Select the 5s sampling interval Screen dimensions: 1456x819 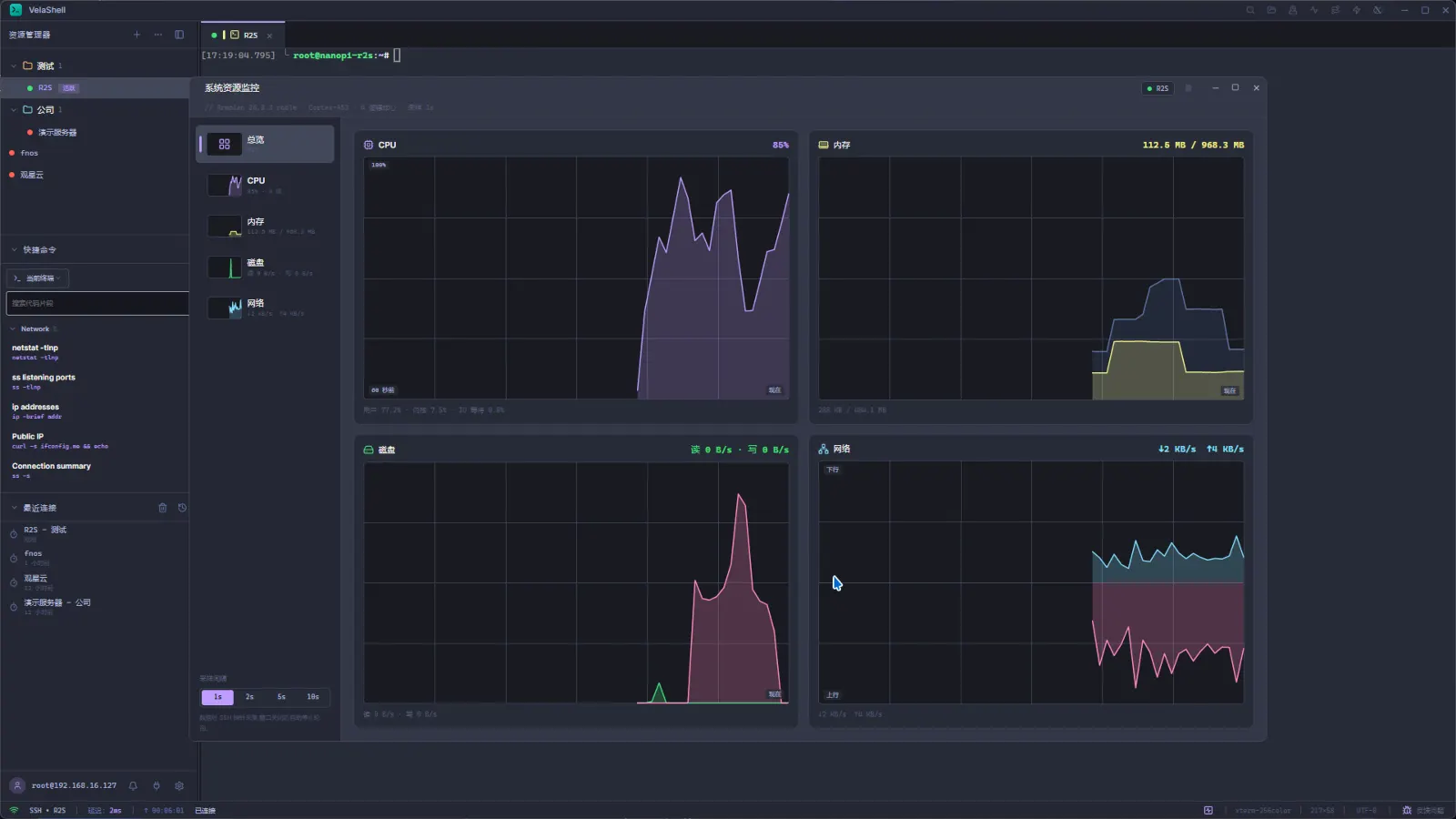pyautogui.click(x=281, y=697)
